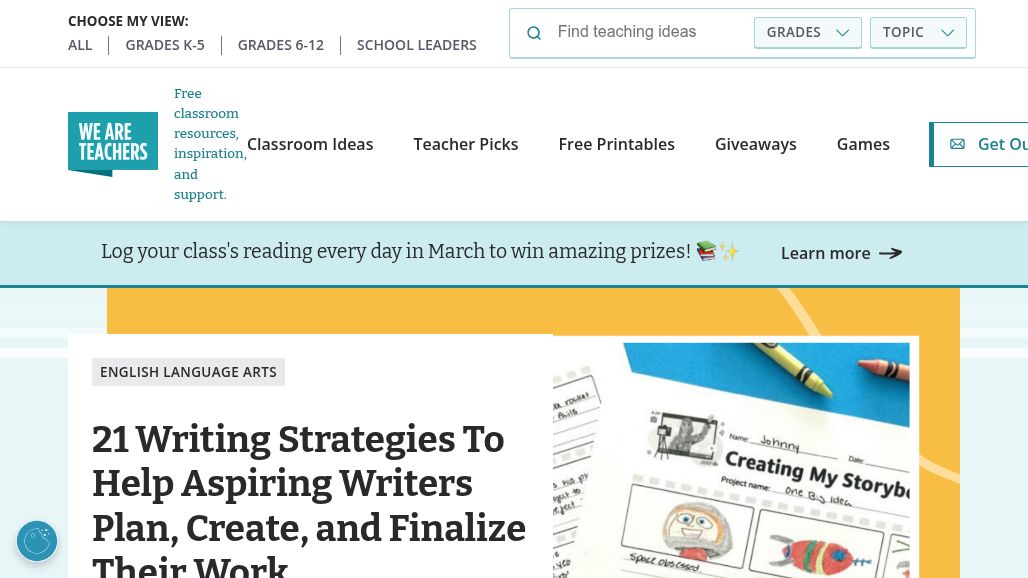This screenshot has height=578, width=1028.
Task: Click the envelope newsletter icon
Action: (x=957, y=144)
